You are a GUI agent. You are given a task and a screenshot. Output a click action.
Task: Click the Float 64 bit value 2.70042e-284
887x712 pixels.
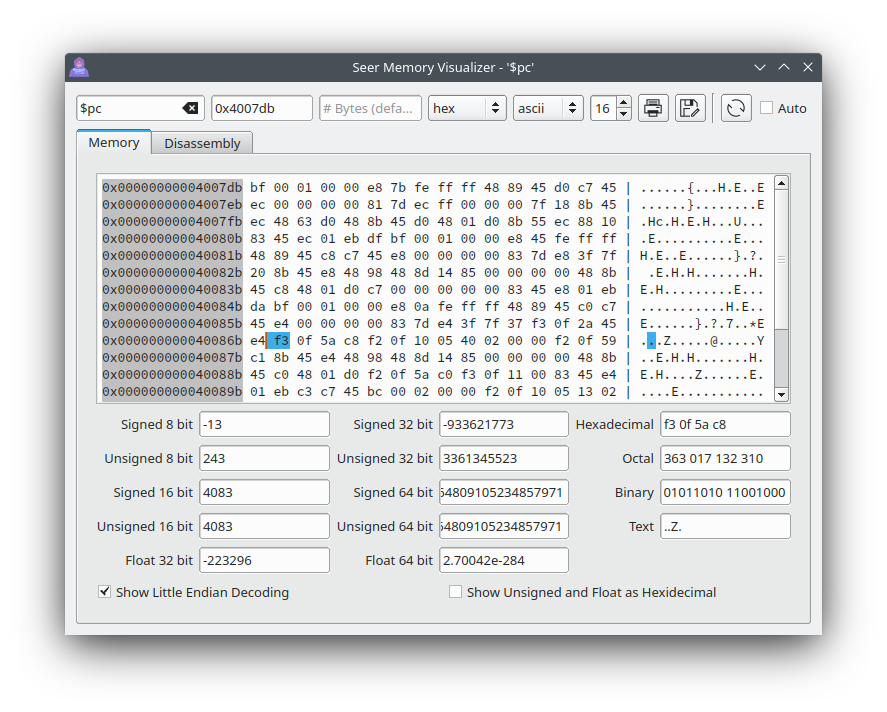click(x=503, y=560)
